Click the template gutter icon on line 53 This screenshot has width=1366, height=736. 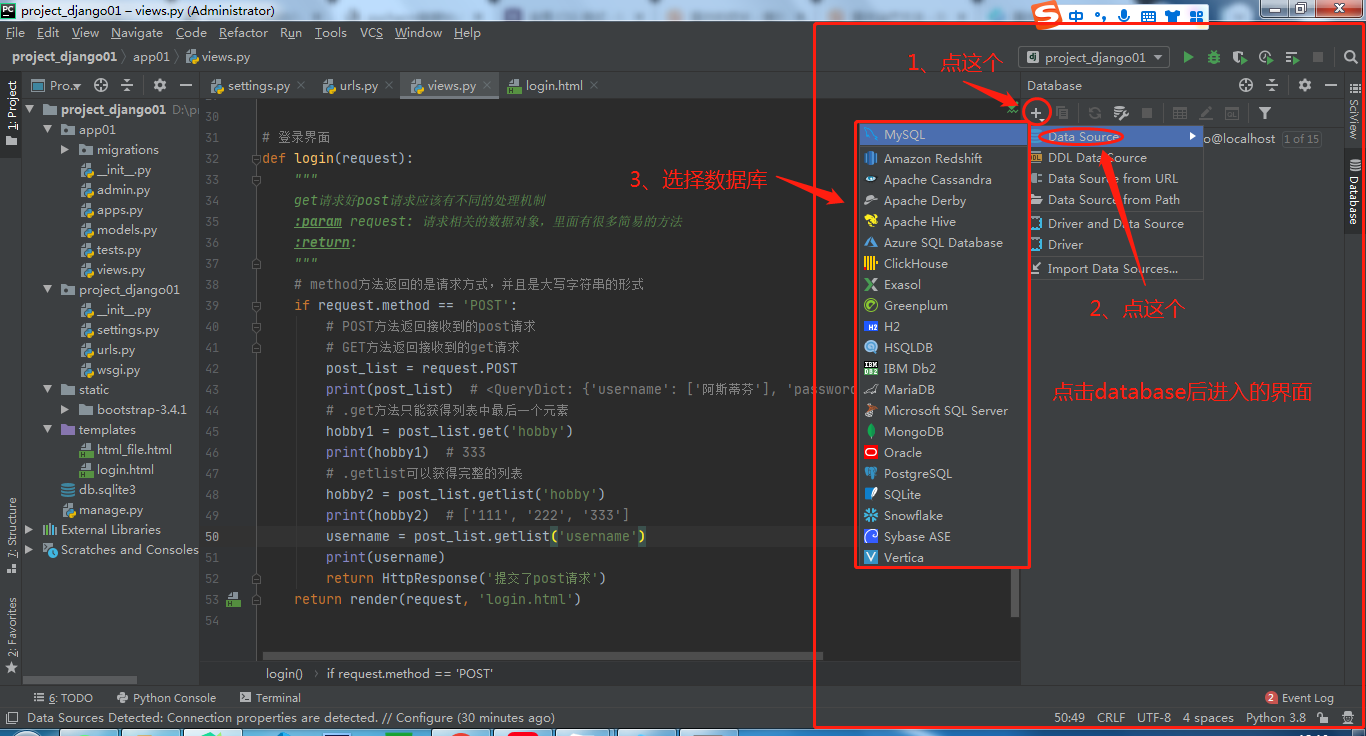pyautogui.click(x=233, y=600)
